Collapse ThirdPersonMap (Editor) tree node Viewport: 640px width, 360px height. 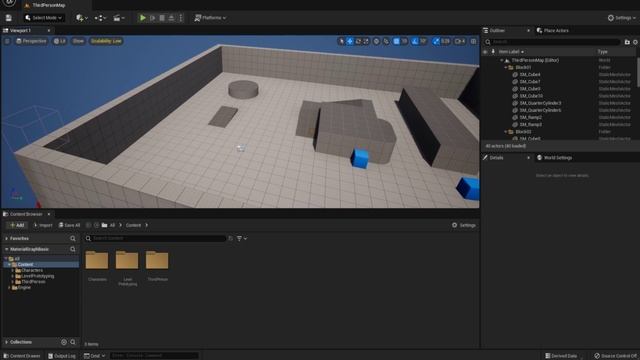502,60
